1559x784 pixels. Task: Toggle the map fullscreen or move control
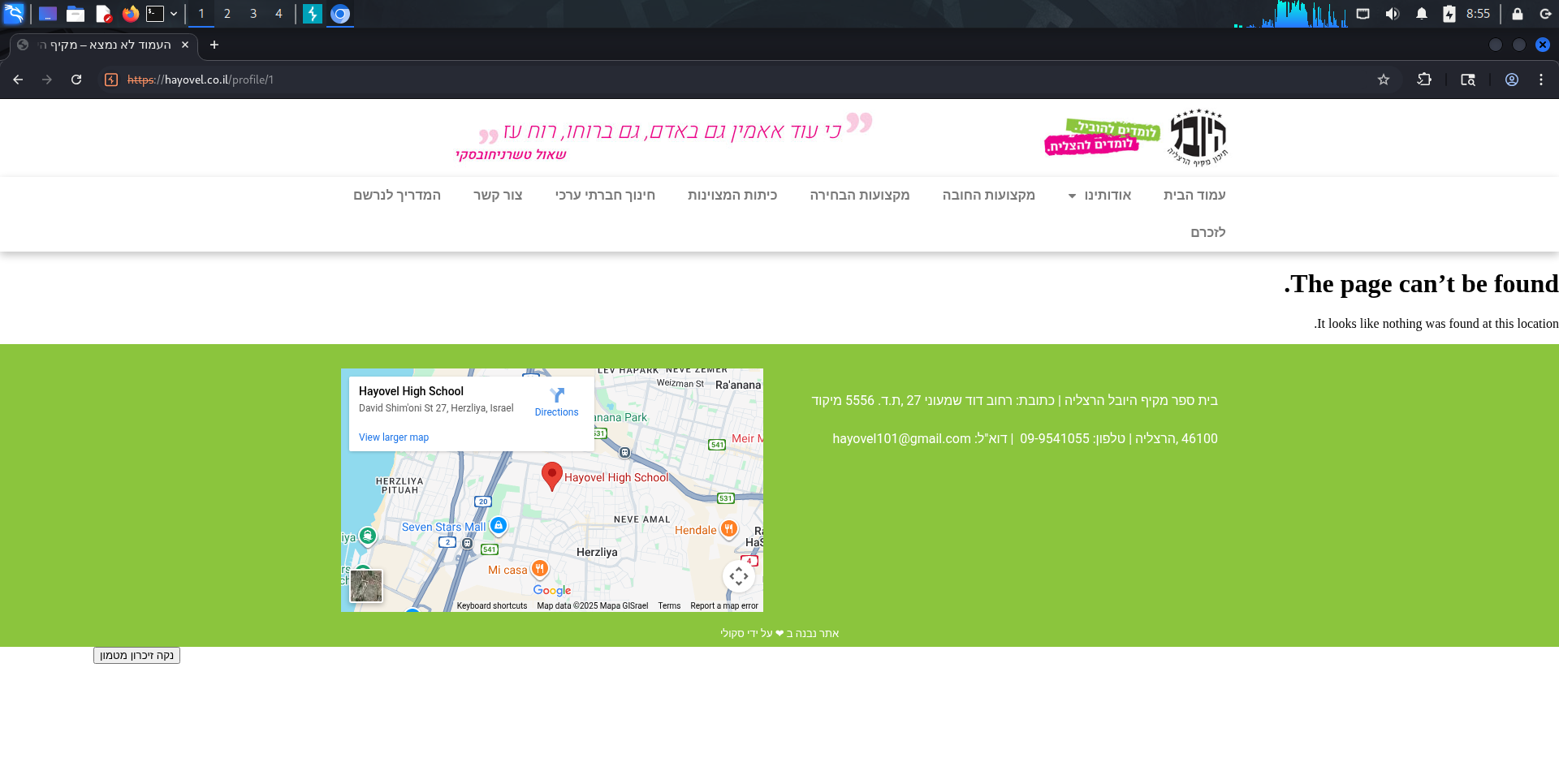(739, 576)
